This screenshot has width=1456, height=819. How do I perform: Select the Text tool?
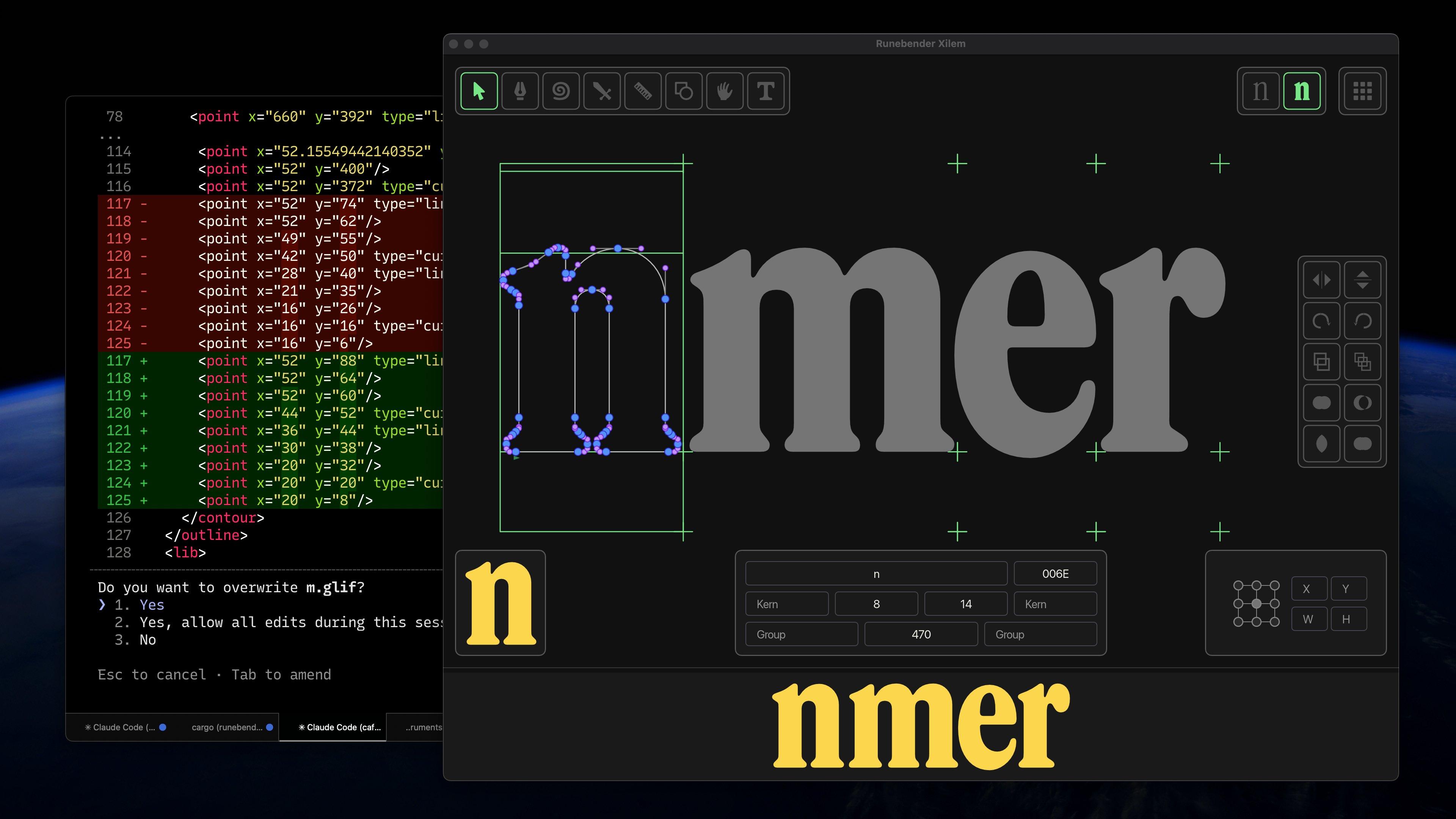click(x=766, y=91)
